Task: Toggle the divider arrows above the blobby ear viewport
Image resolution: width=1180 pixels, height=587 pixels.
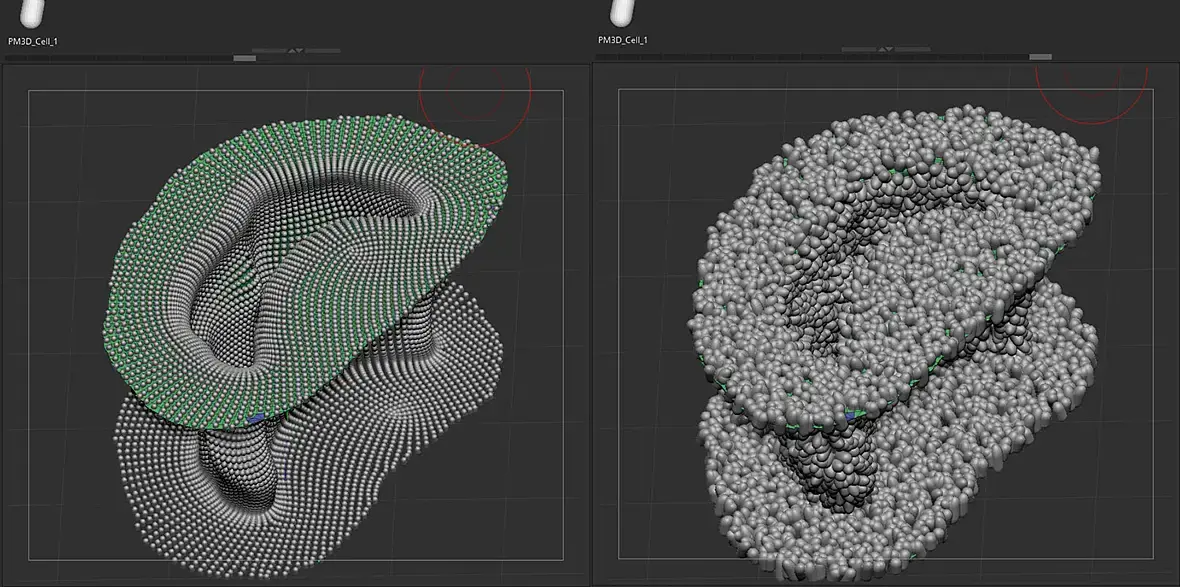Action: (886, 50)
